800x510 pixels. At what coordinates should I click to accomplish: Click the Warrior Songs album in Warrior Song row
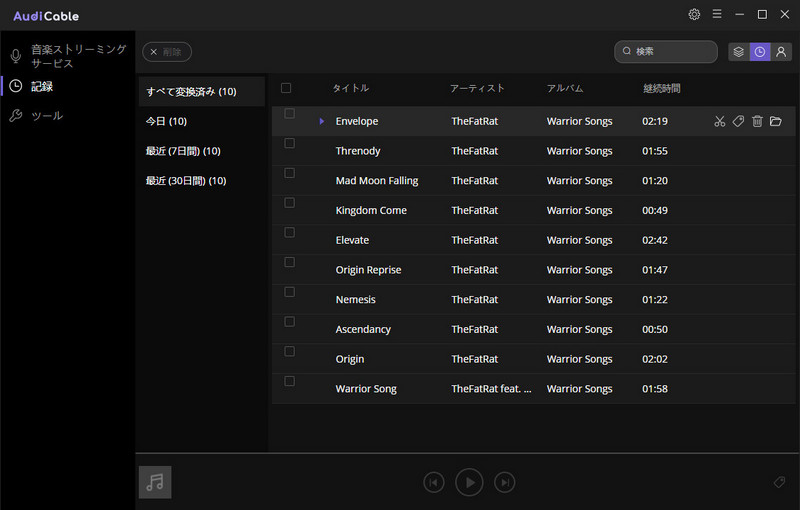[x=579, y=389]
